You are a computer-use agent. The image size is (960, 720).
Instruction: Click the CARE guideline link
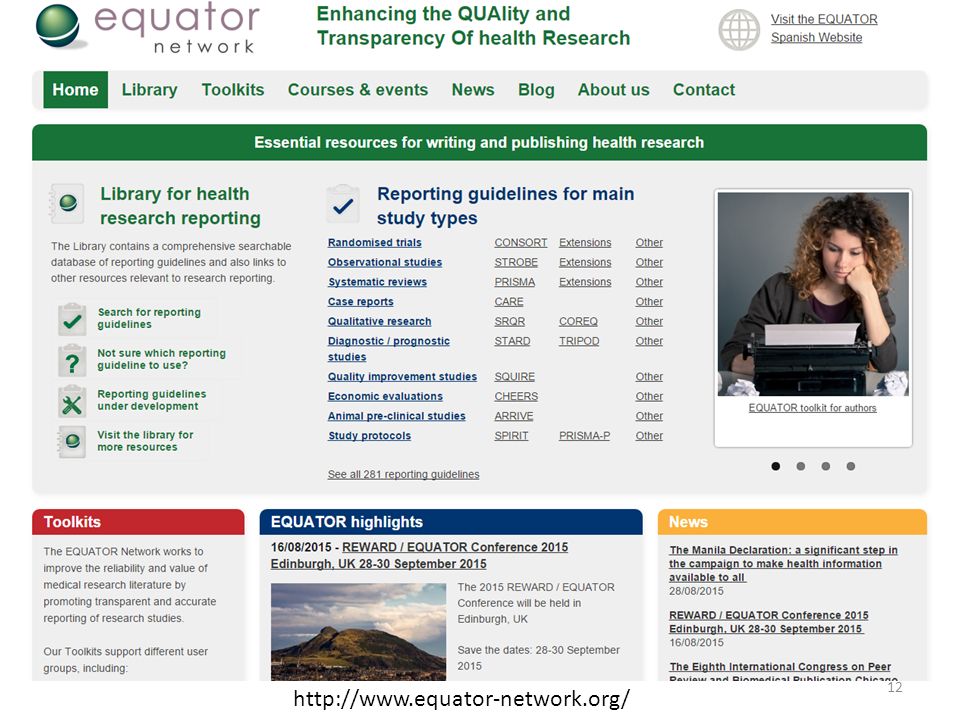coord(509,302)
